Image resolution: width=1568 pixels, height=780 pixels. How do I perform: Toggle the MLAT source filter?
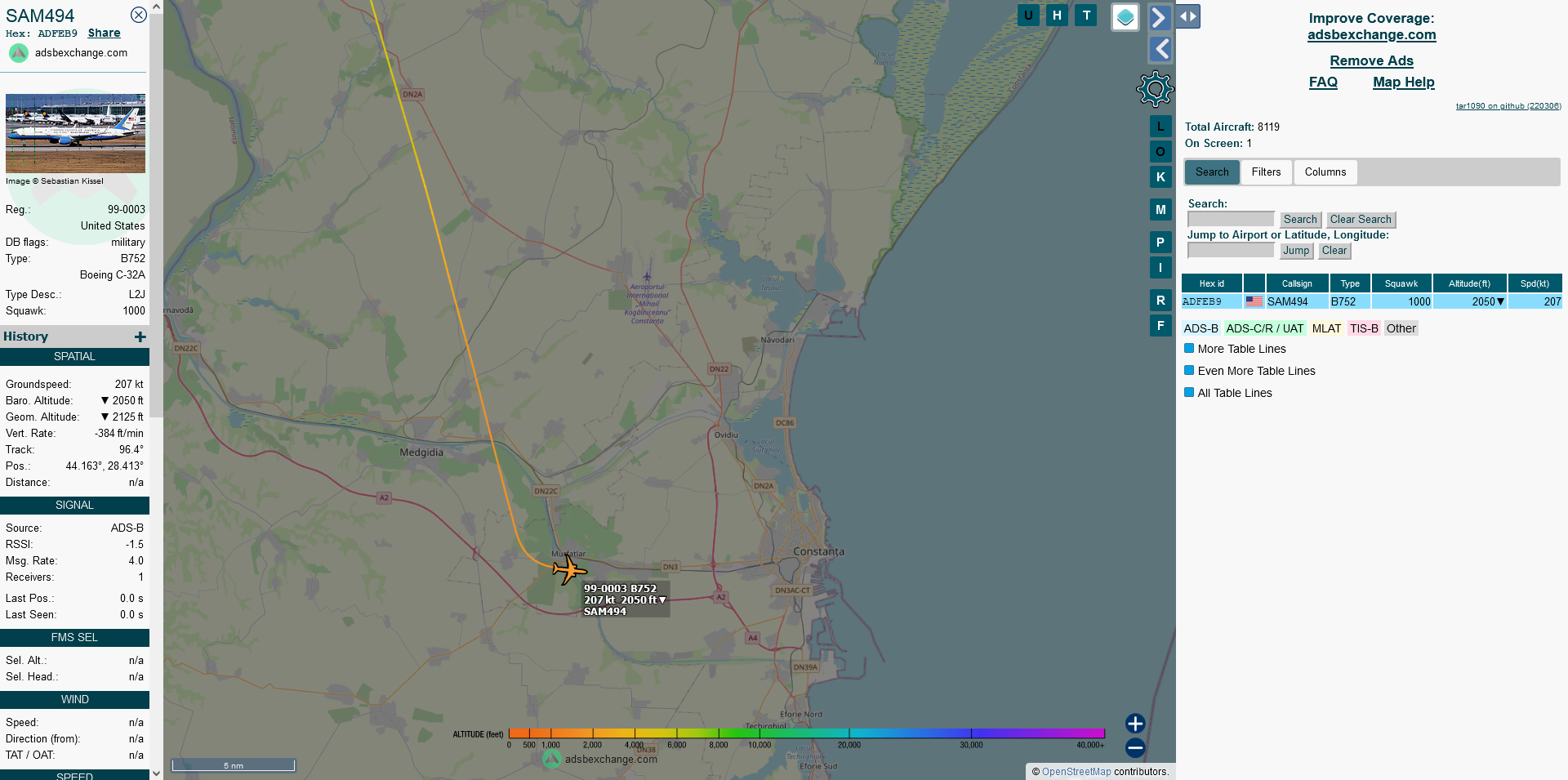click(x=1326, y=328)
